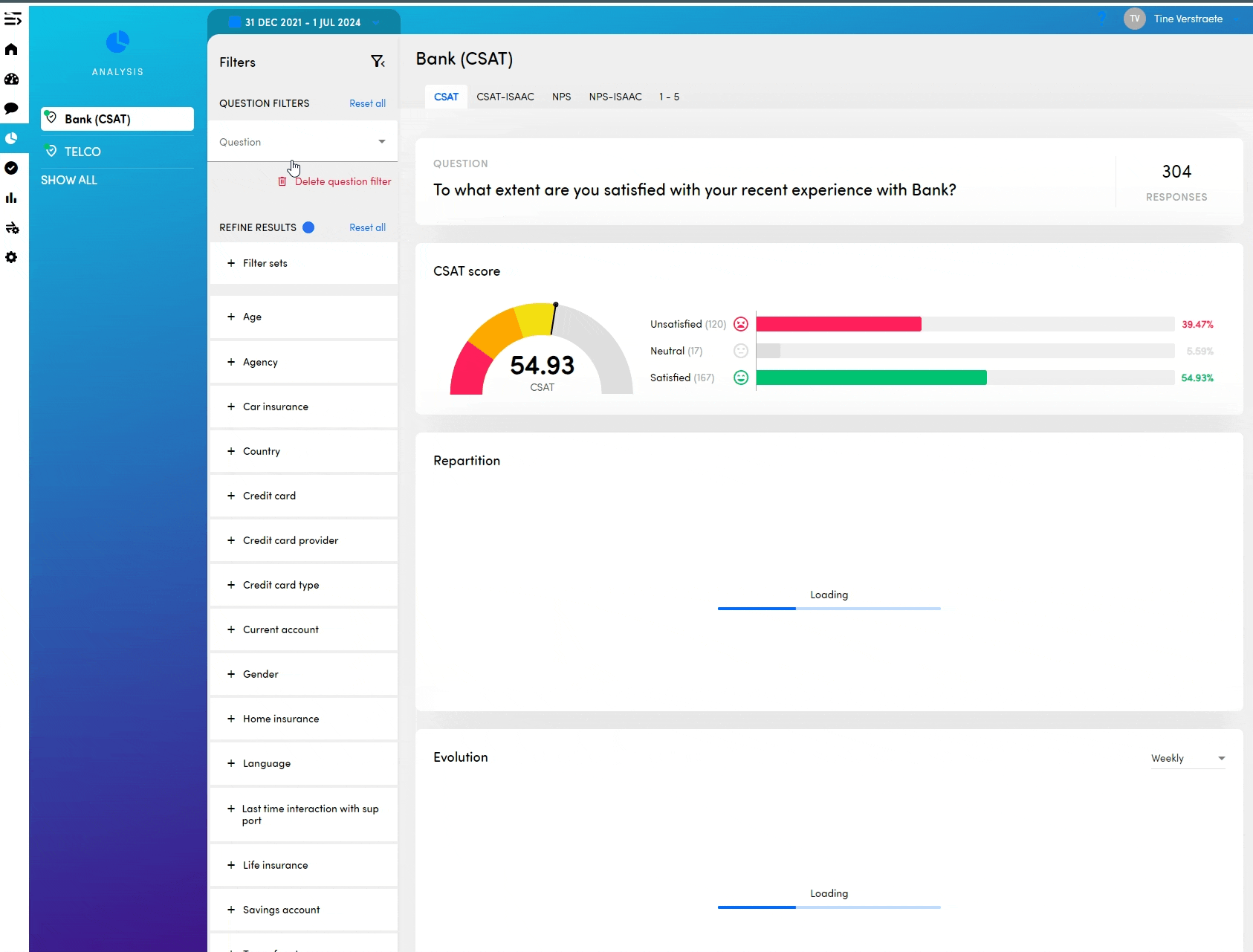
Task: Click the Satisfied green smiley face icon
Action: 740,378
